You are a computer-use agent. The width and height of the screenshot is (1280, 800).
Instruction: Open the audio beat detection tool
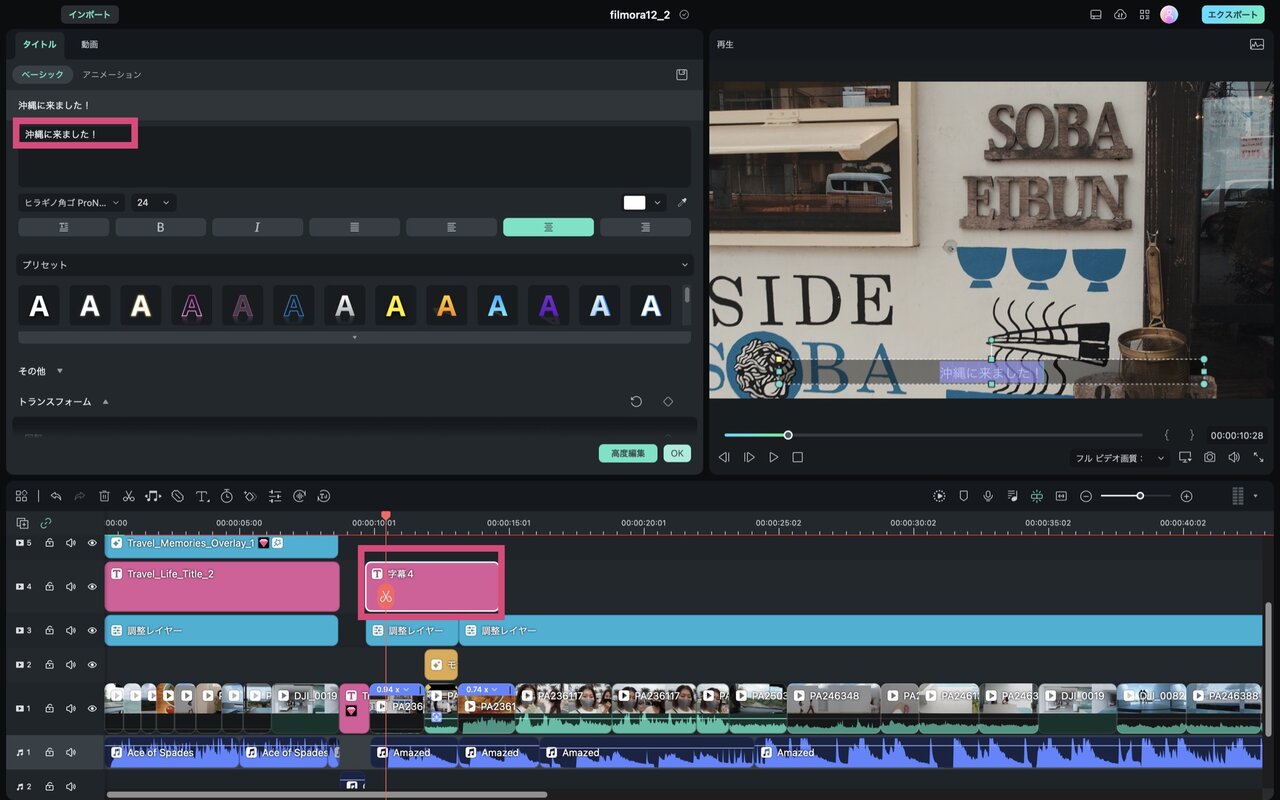[x=153, y=496]
